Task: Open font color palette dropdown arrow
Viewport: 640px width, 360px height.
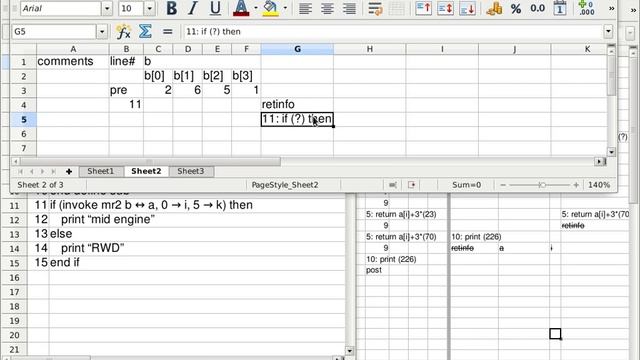Action: coord(256,8)
